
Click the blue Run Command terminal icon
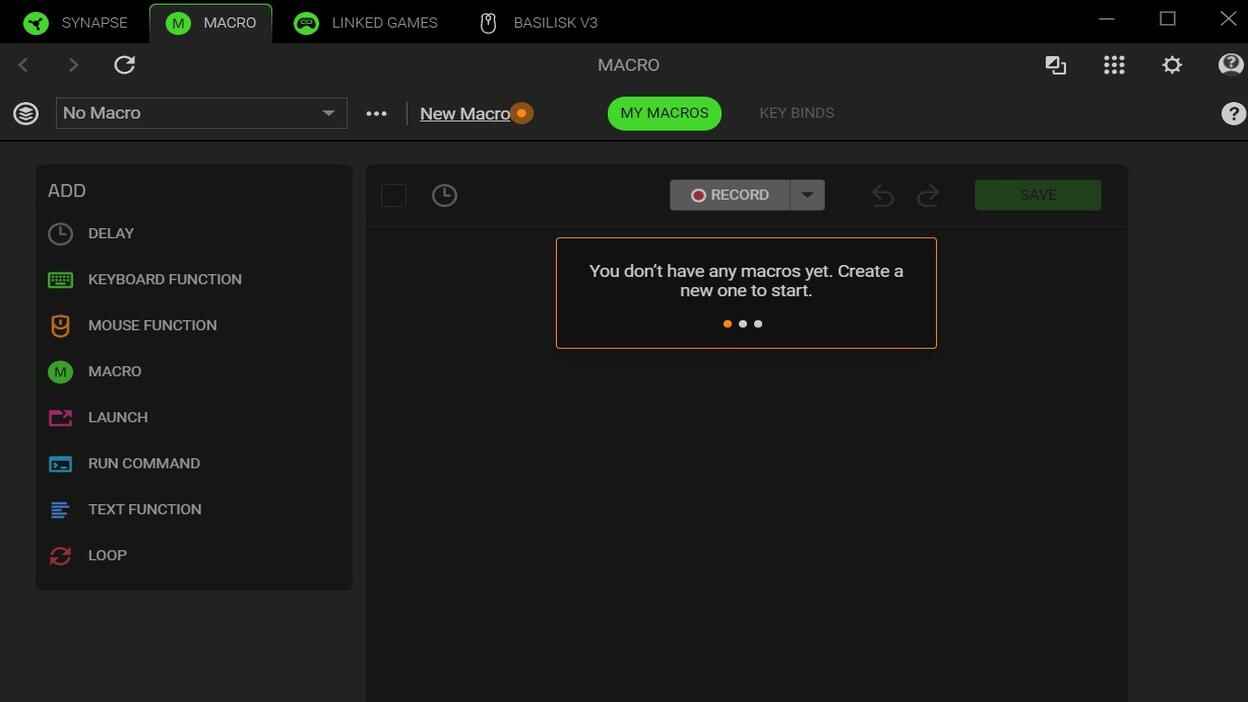60,464
